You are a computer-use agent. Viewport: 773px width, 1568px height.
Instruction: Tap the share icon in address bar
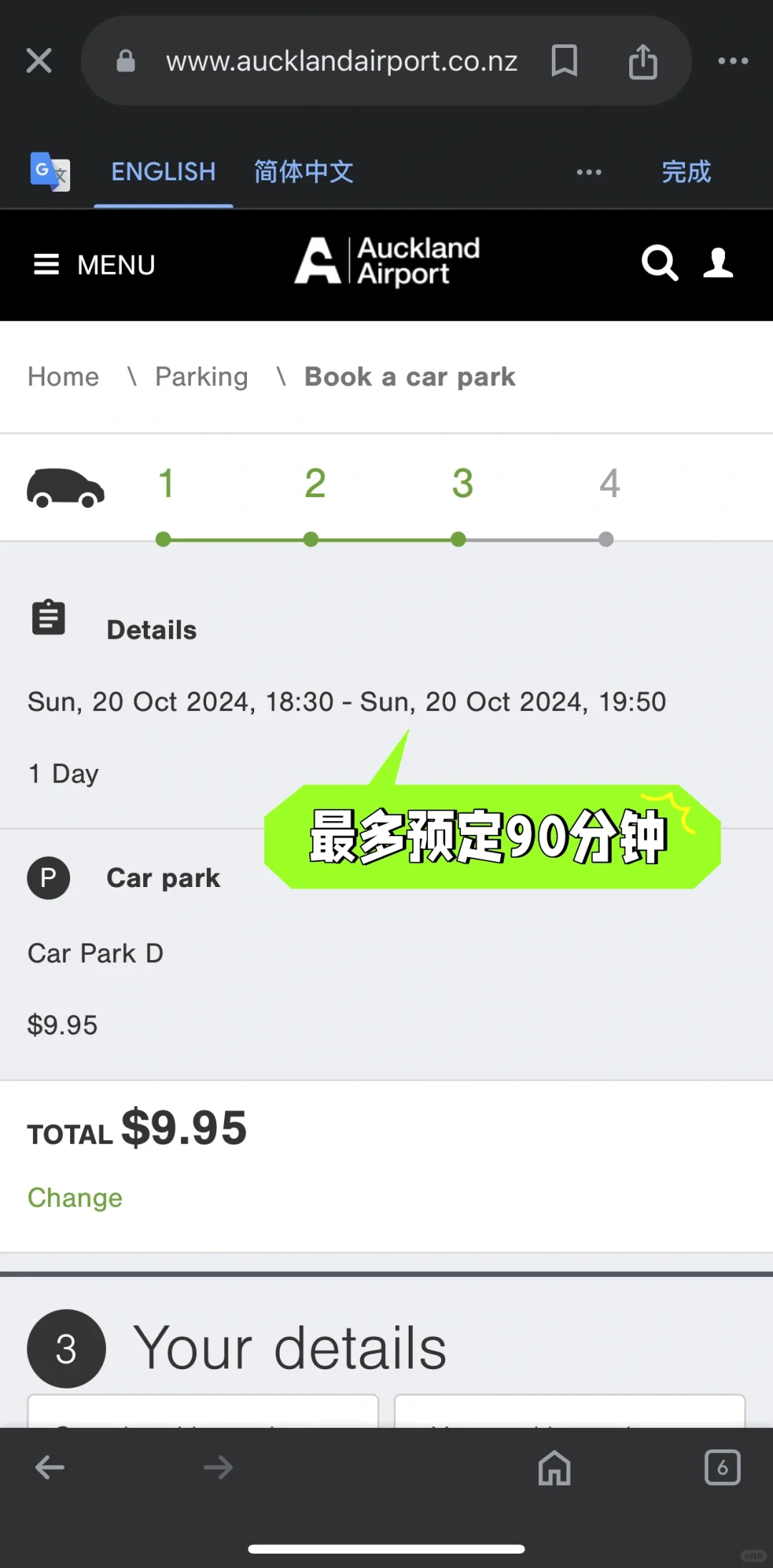(x=643, y=62)
